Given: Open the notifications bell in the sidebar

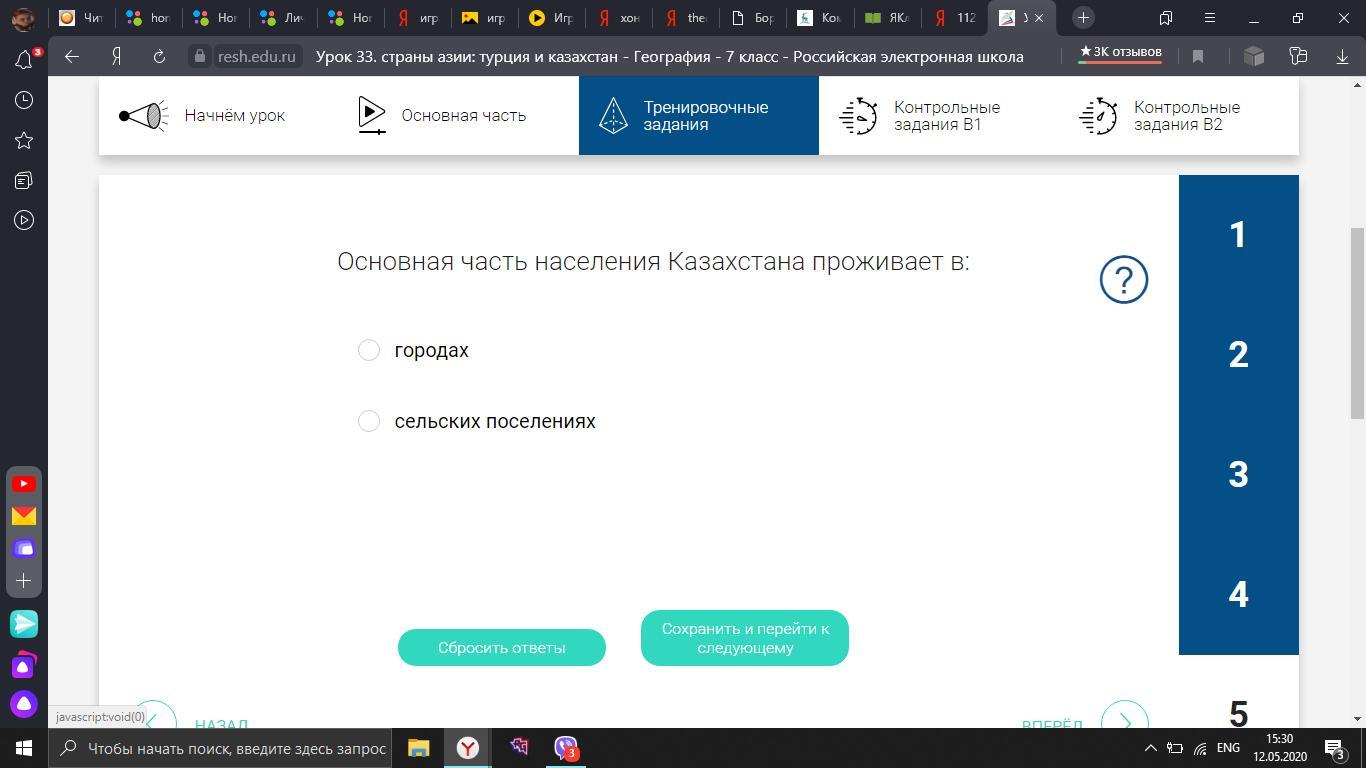Looking at the screenshot, I should pyautogui.click(x=24, y=59).
